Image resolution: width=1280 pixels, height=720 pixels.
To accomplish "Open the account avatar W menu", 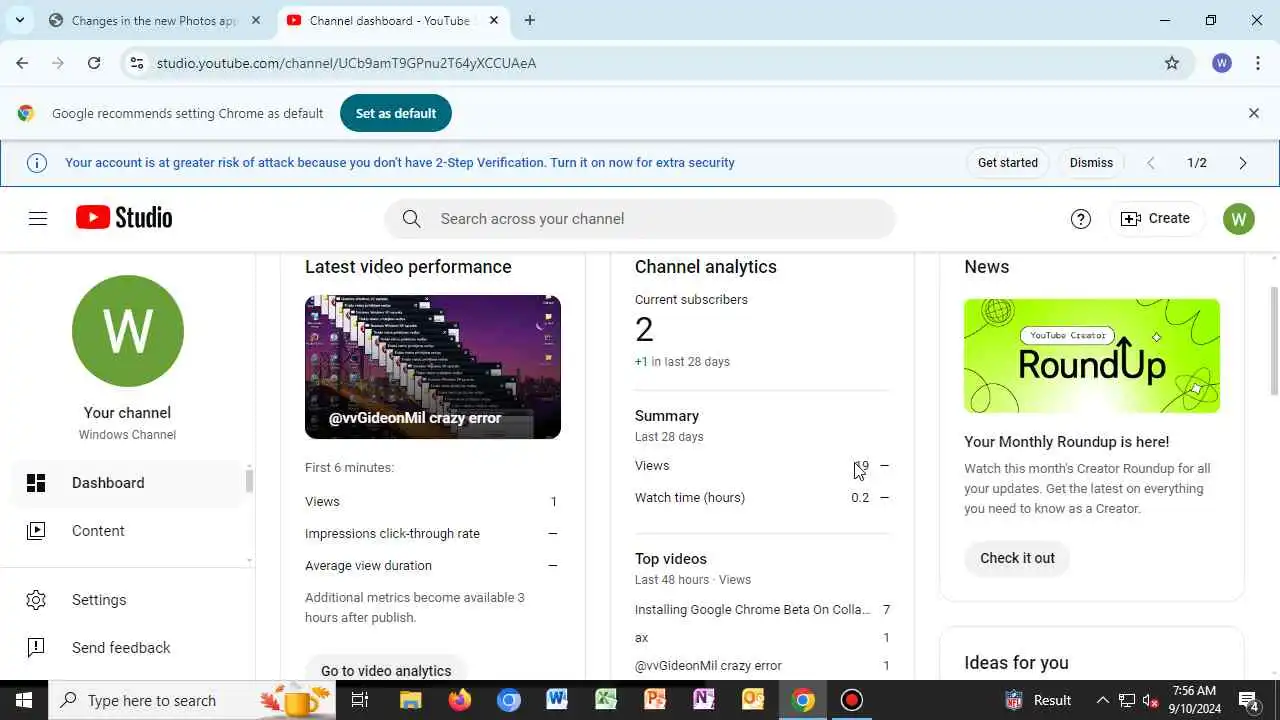I will coord(1238,219).
